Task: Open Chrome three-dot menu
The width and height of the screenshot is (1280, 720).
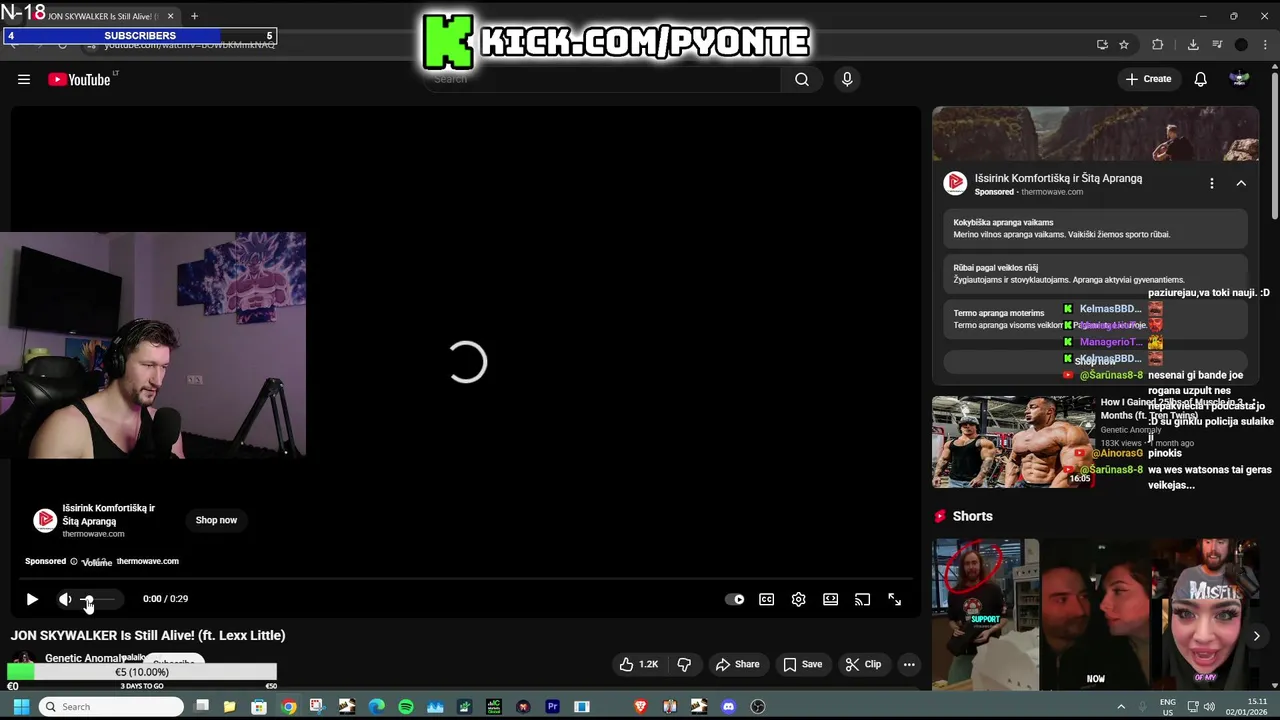Action: (x=1266, y=44)
